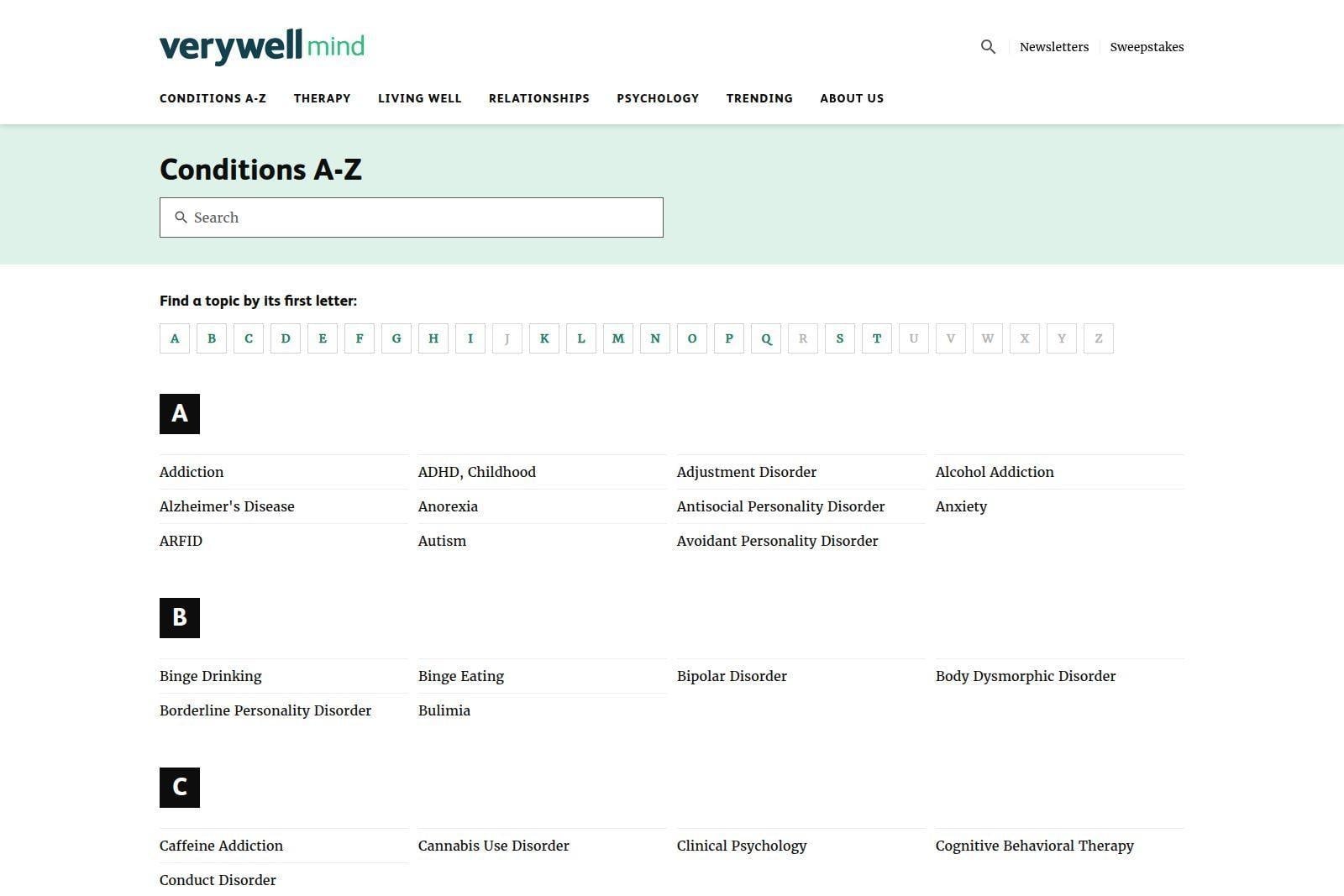
Task: Open the Cognitive Behavioral Therapy topic
Action: (x=1035, y=846)
